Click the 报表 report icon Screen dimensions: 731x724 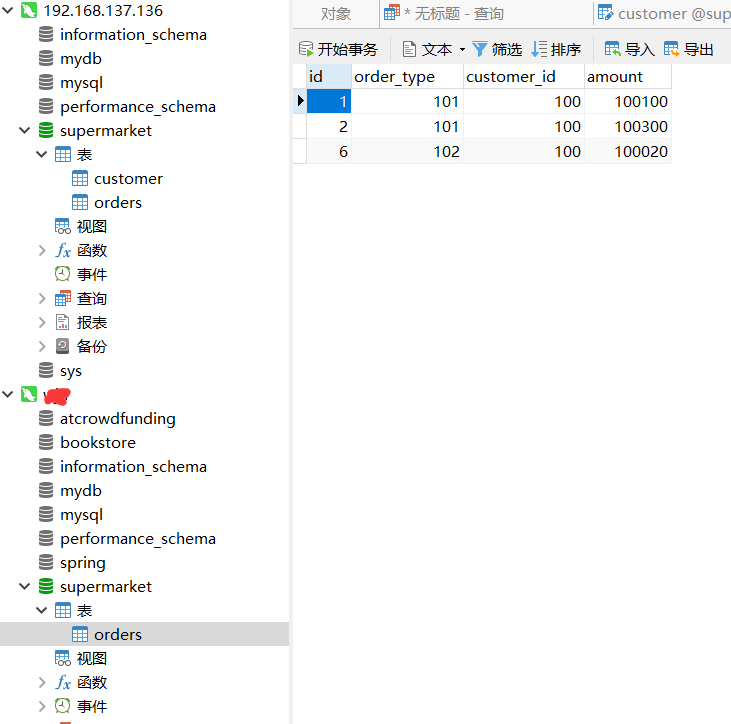click(63, 323)
